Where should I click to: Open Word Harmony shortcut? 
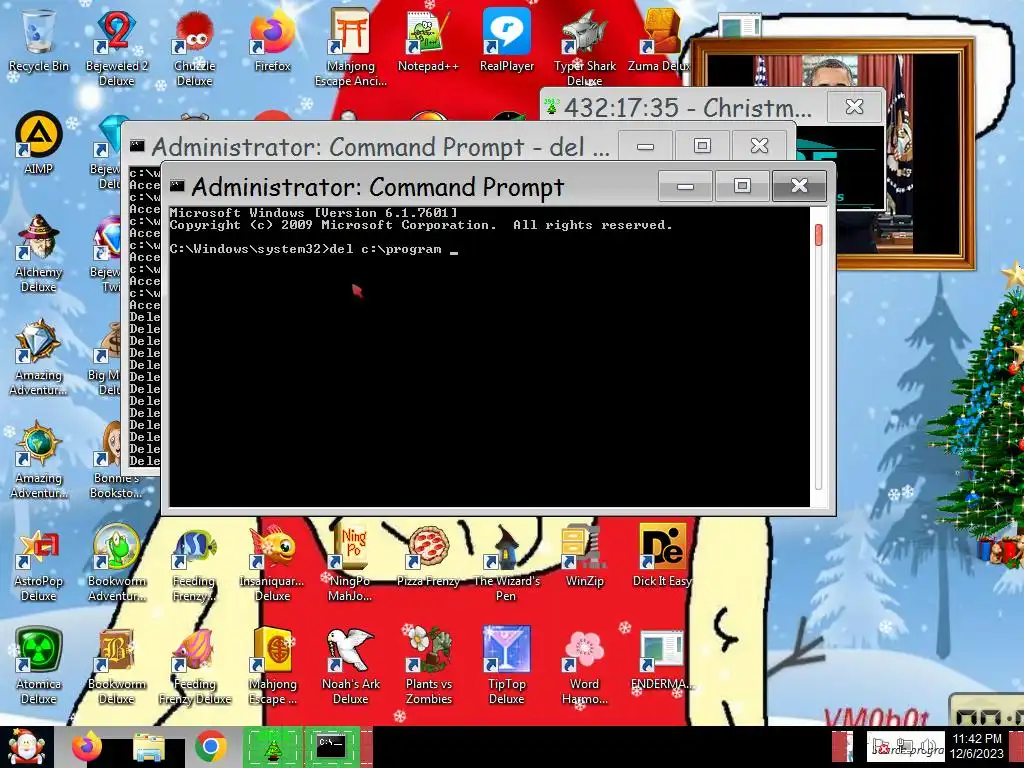(584, 667)
